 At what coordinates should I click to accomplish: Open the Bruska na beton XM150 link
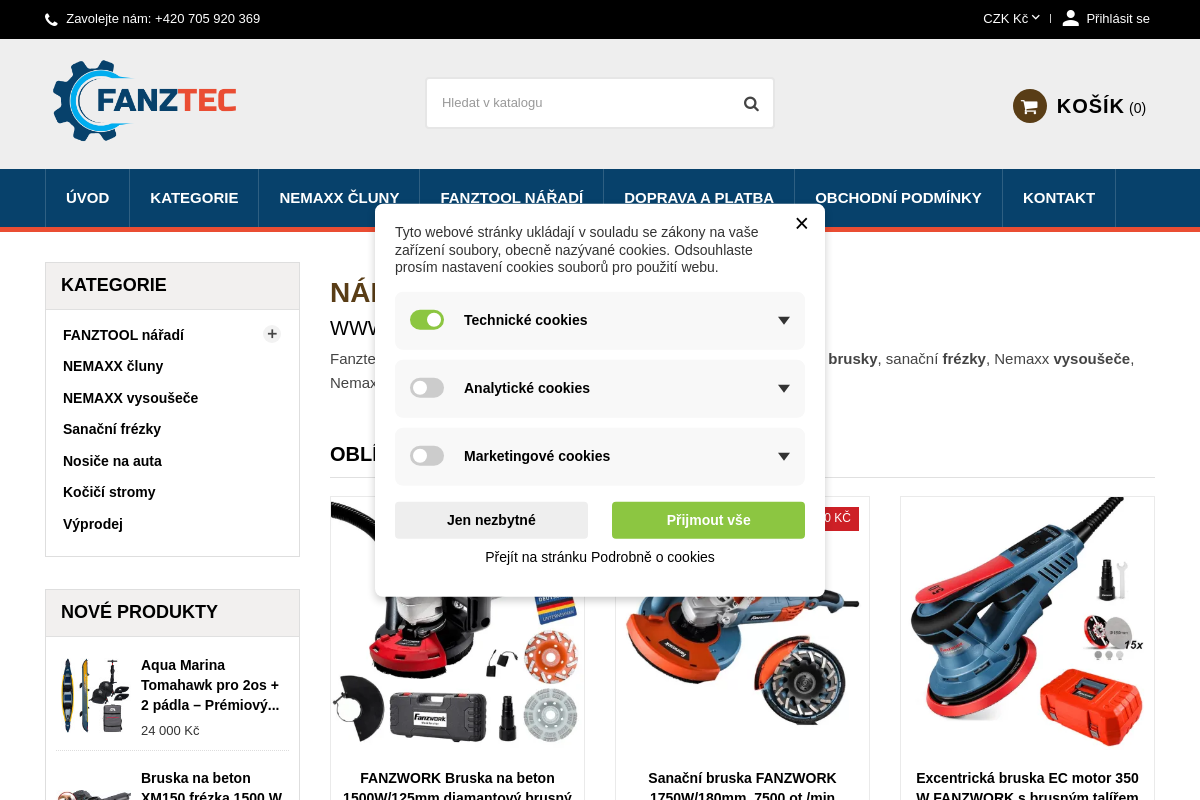click(211, 787)
